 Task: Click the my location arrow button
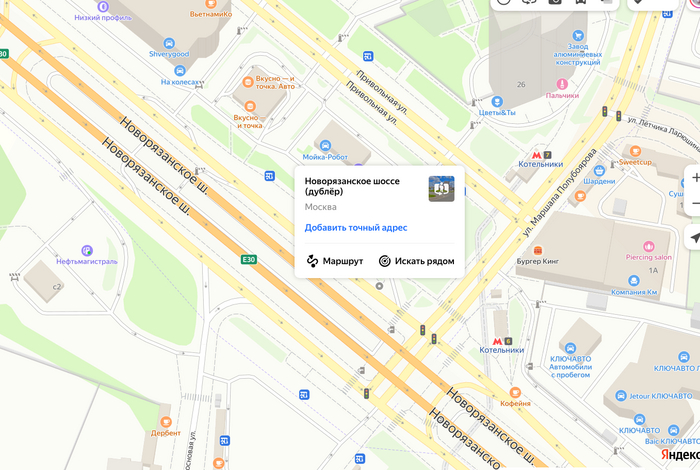tap(693, 237)
